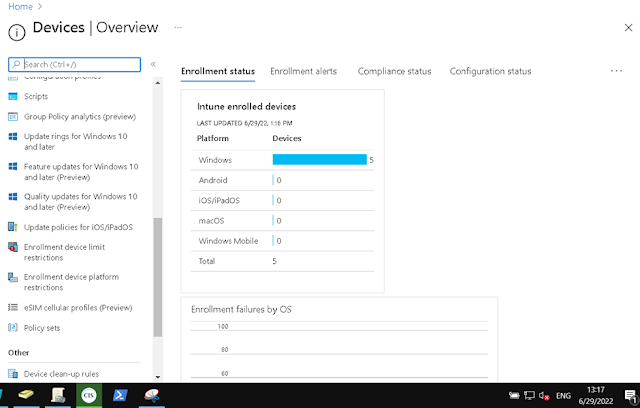The width and height of the screenshot is (640, 408).
Task: Click the Devices column header
Action: click(287, 138)
